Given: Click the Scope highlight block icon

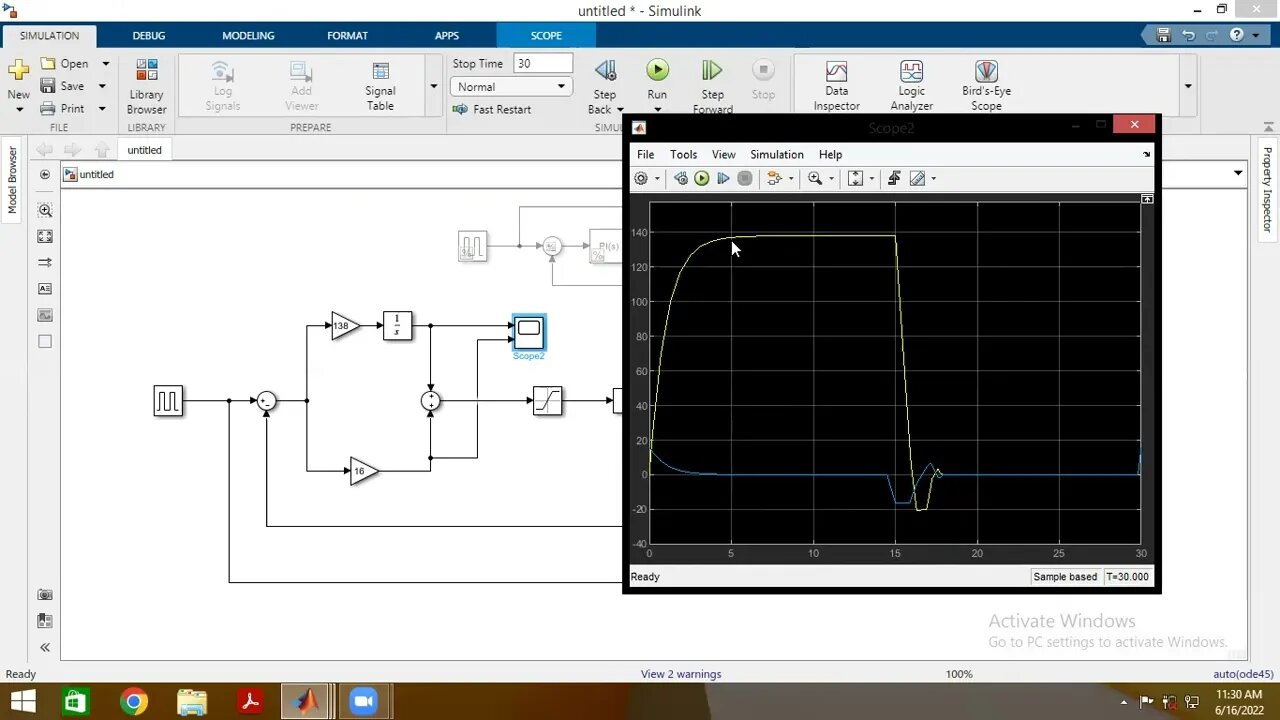Looking at the screenshot, I should pos(774,178).
